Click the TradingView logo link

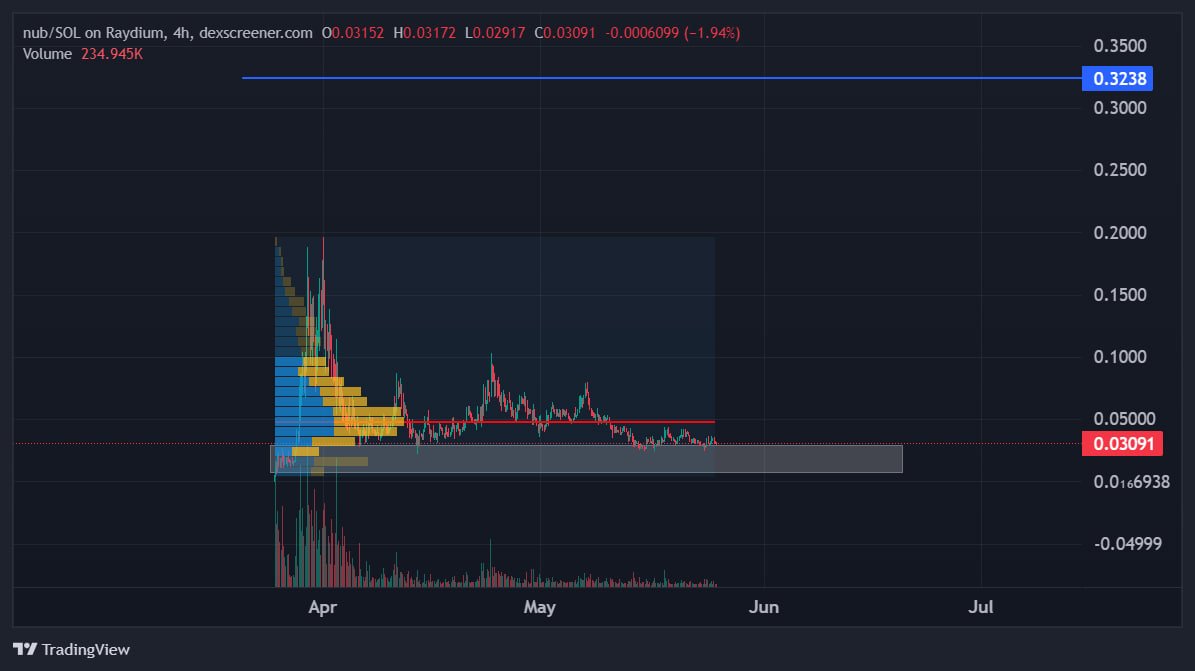pos(71,649)
